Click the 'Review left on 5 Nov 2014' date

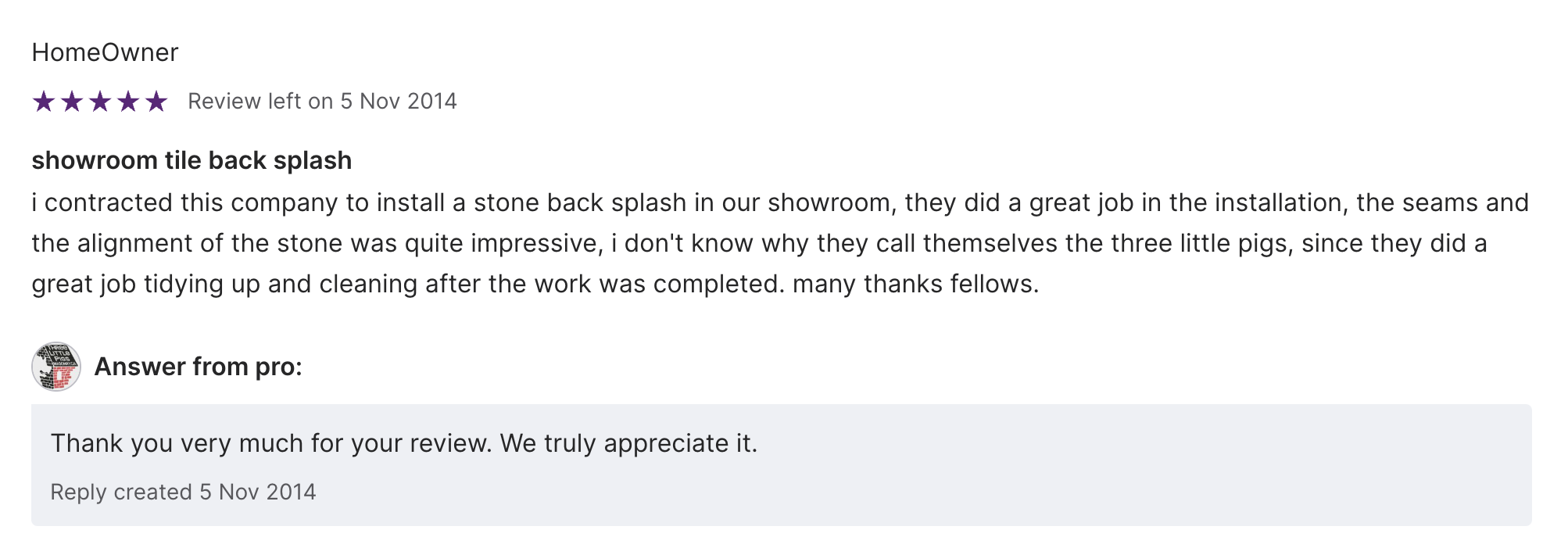tap(322, 102)
